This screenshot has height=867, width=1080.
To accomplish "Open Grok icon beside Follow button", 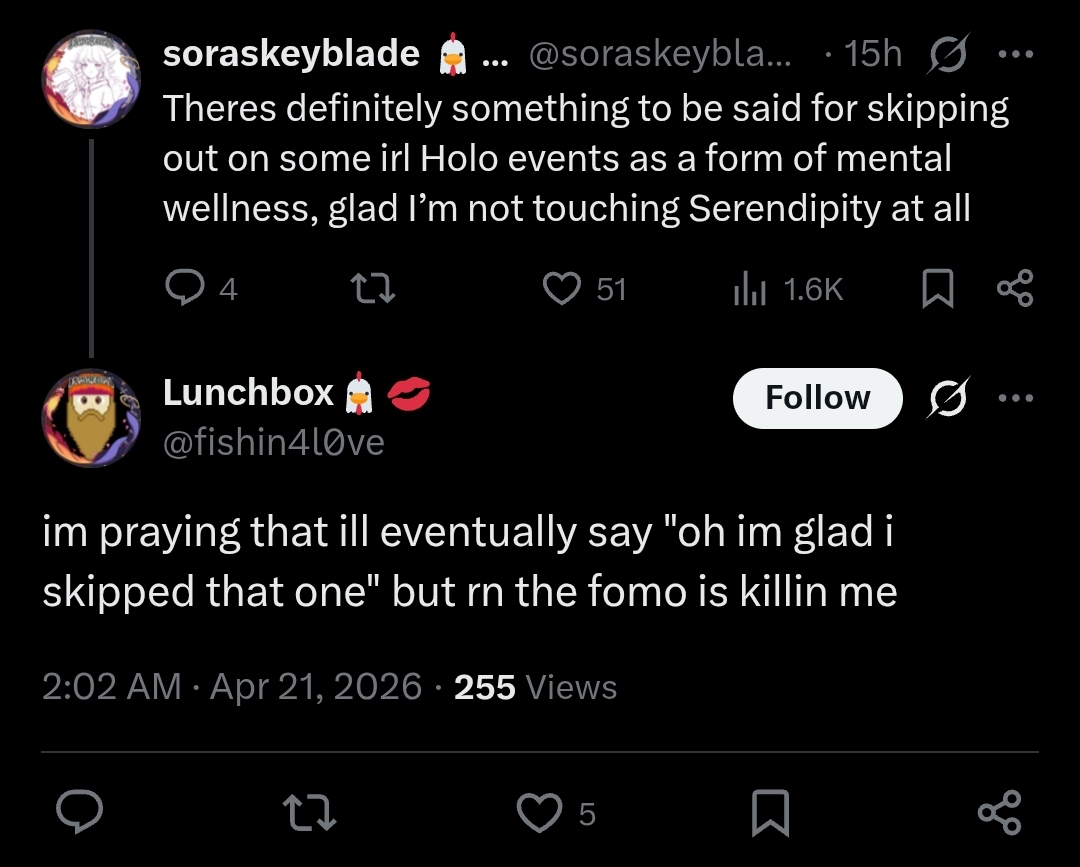I will click(x=947, y=398).
